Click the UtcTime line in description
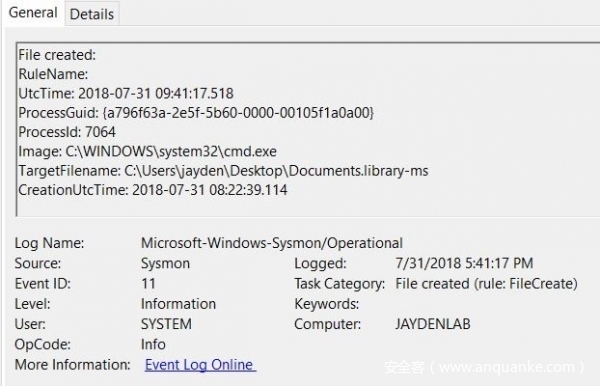Screen dimensions: 600x386 [x=126, y=93]
